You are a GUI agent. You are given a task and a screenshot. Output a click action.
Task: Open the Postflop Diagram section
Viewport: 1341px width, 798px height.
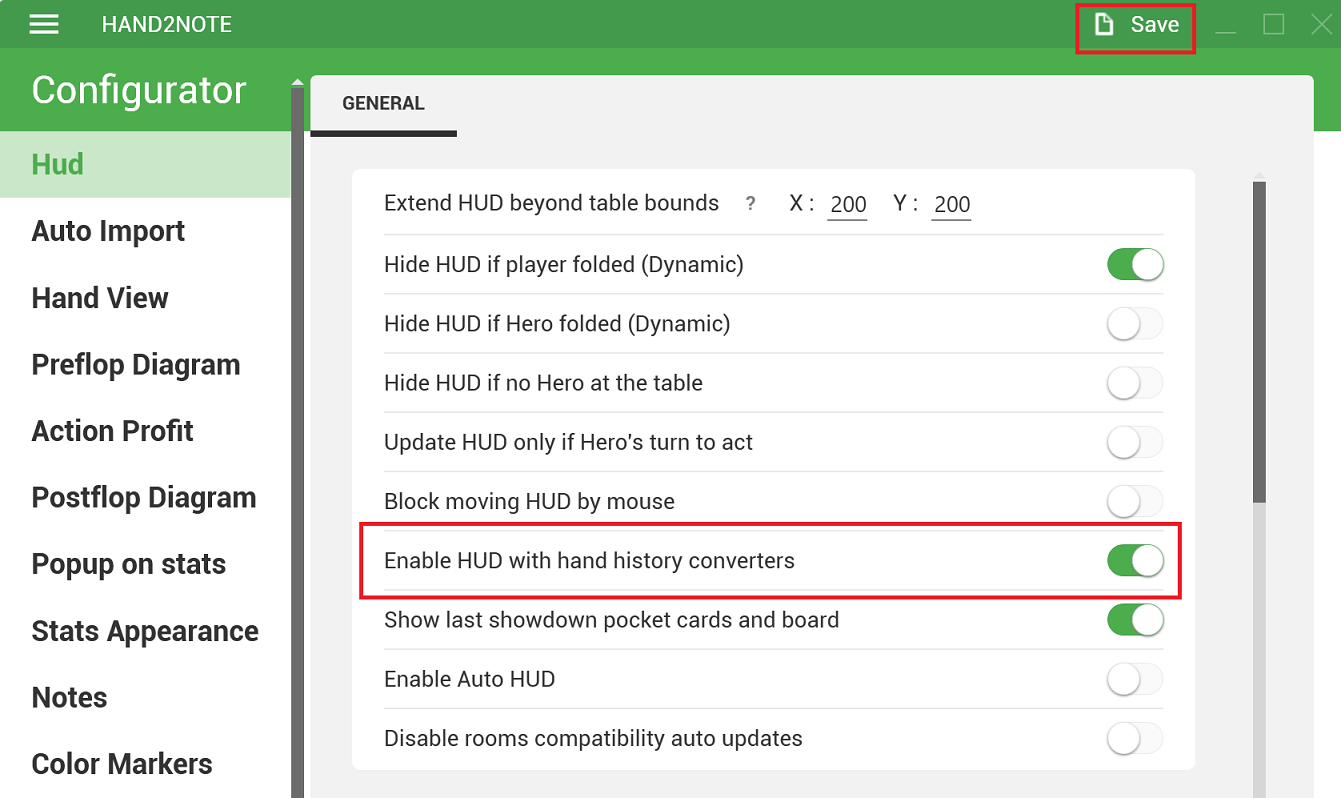pos(145,498)
